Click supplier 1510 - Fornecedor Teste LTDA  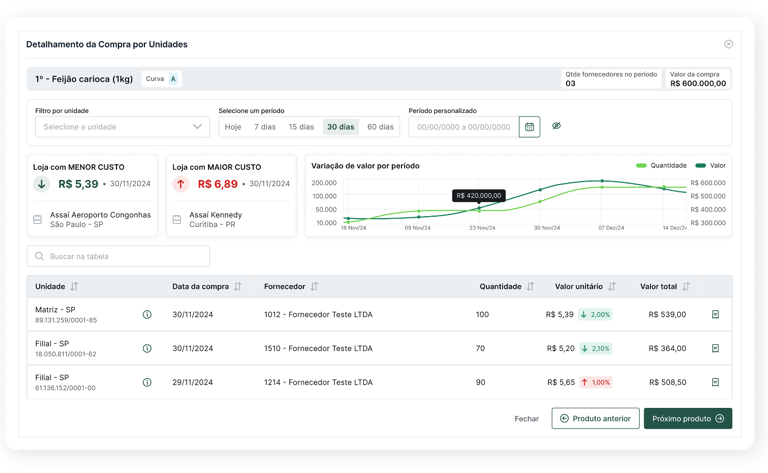pyautogui.click(x=318, y=348)
